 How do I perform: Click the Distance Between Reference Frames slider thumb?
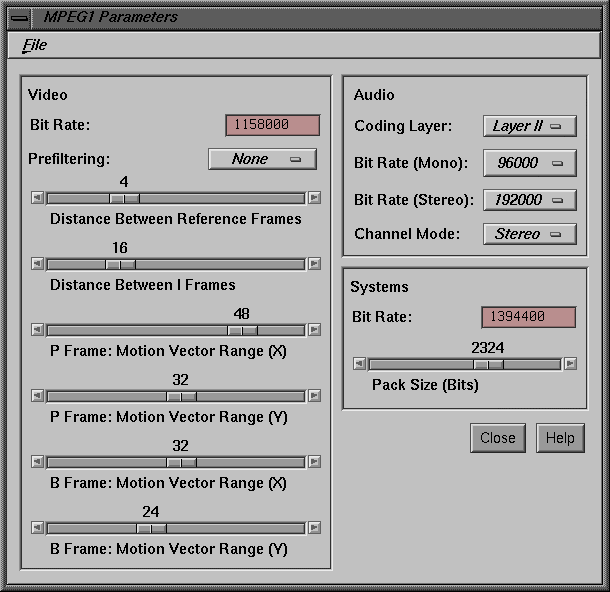click(x=124, y=198)
